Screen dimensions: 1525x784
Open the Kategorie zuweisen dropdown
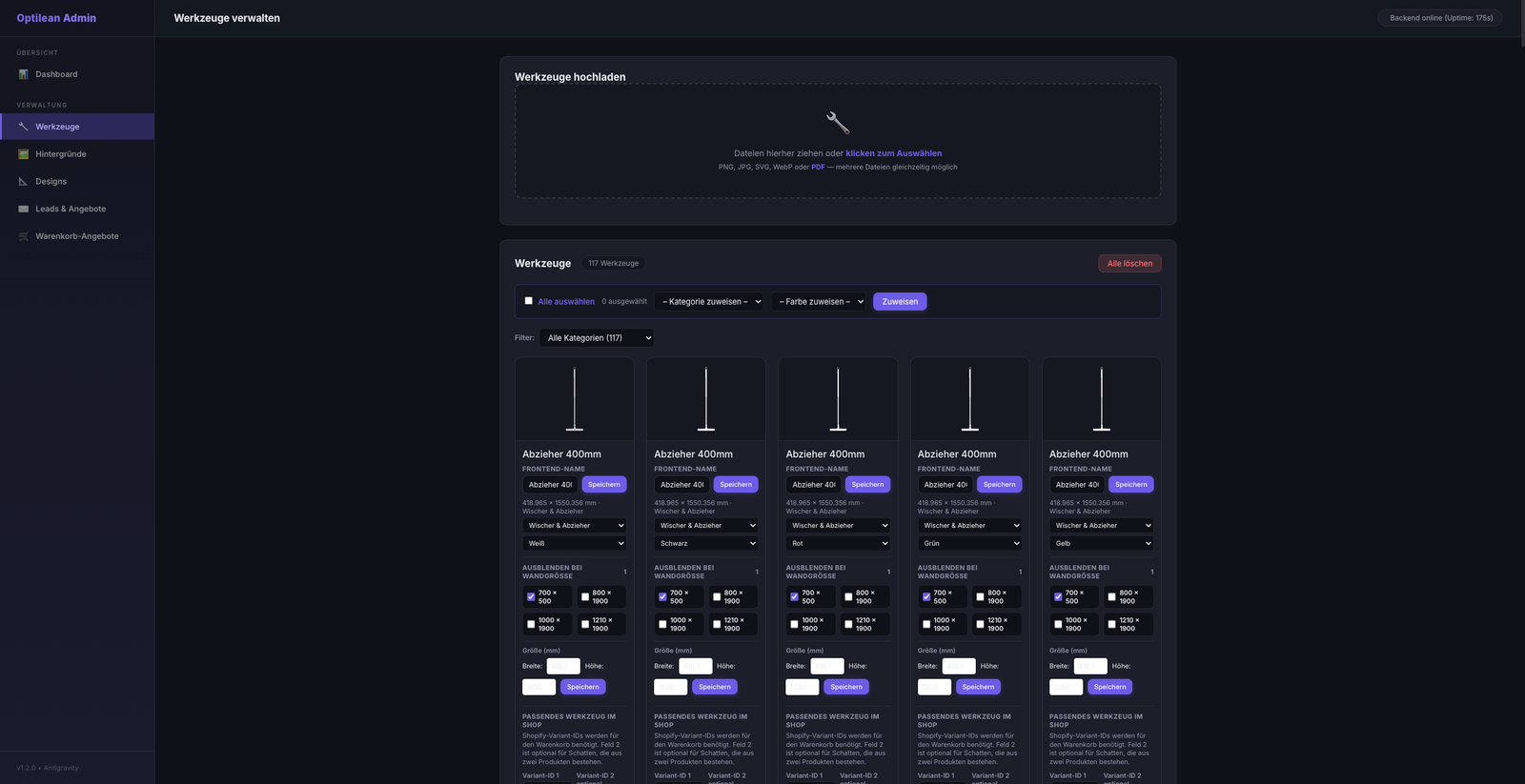[711, 302]
